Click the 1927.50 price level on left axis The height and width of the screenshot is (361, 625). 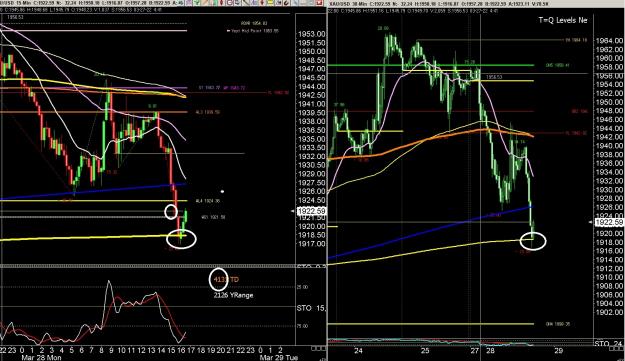click(x=312, y=182)
